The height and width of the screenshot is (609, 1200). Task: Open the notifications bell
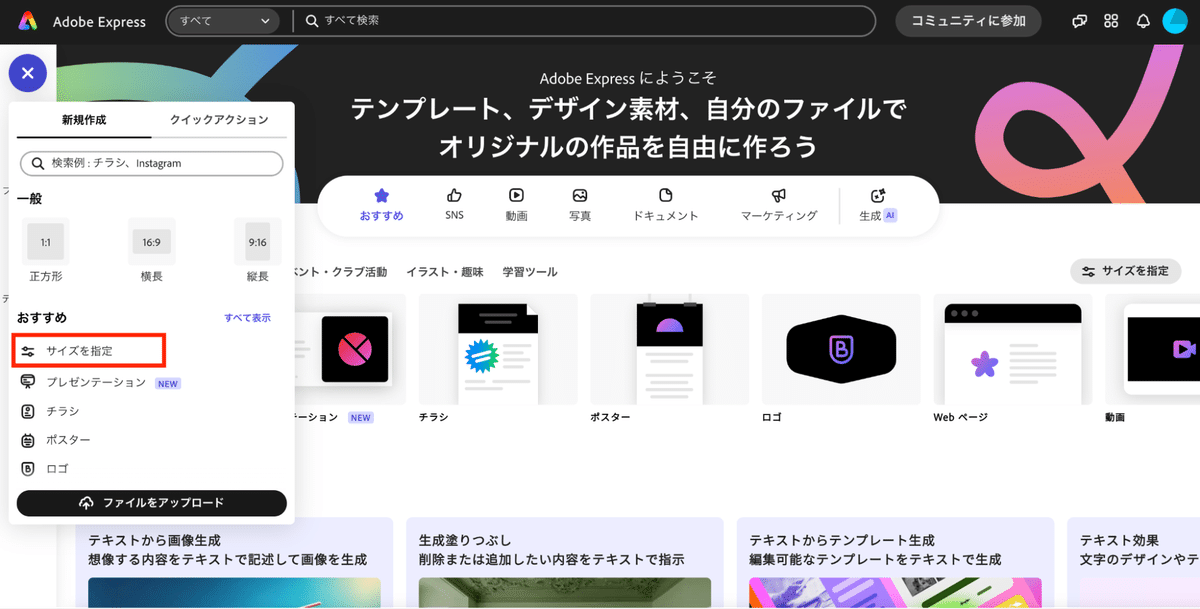coord(1143,21)
